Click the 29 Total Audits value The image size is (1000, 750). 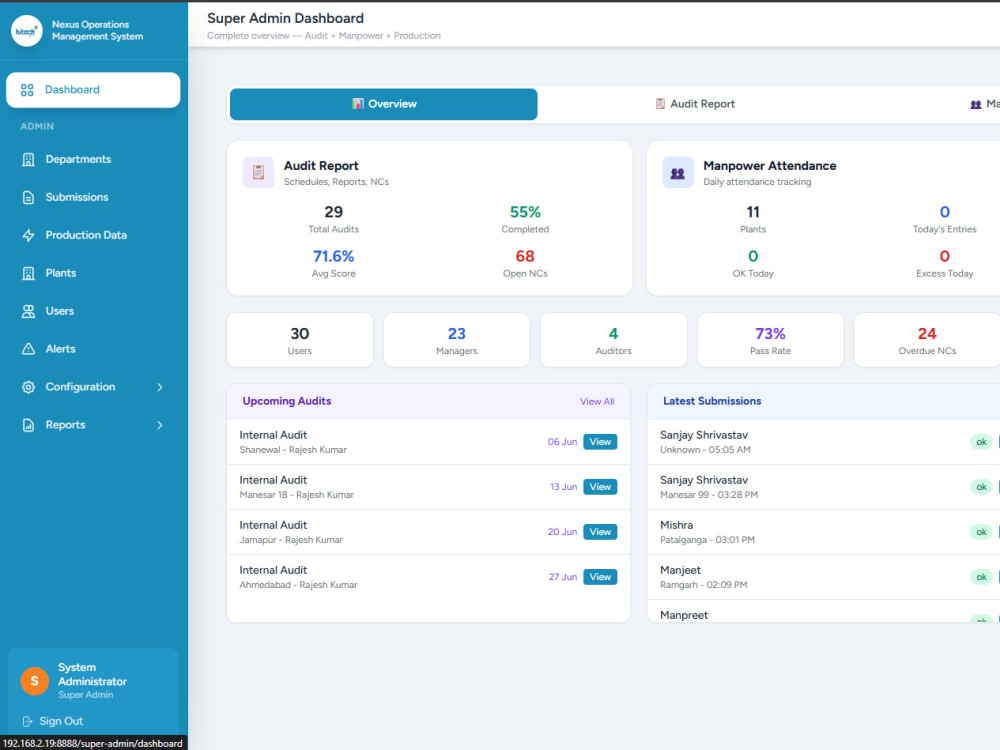334,212
